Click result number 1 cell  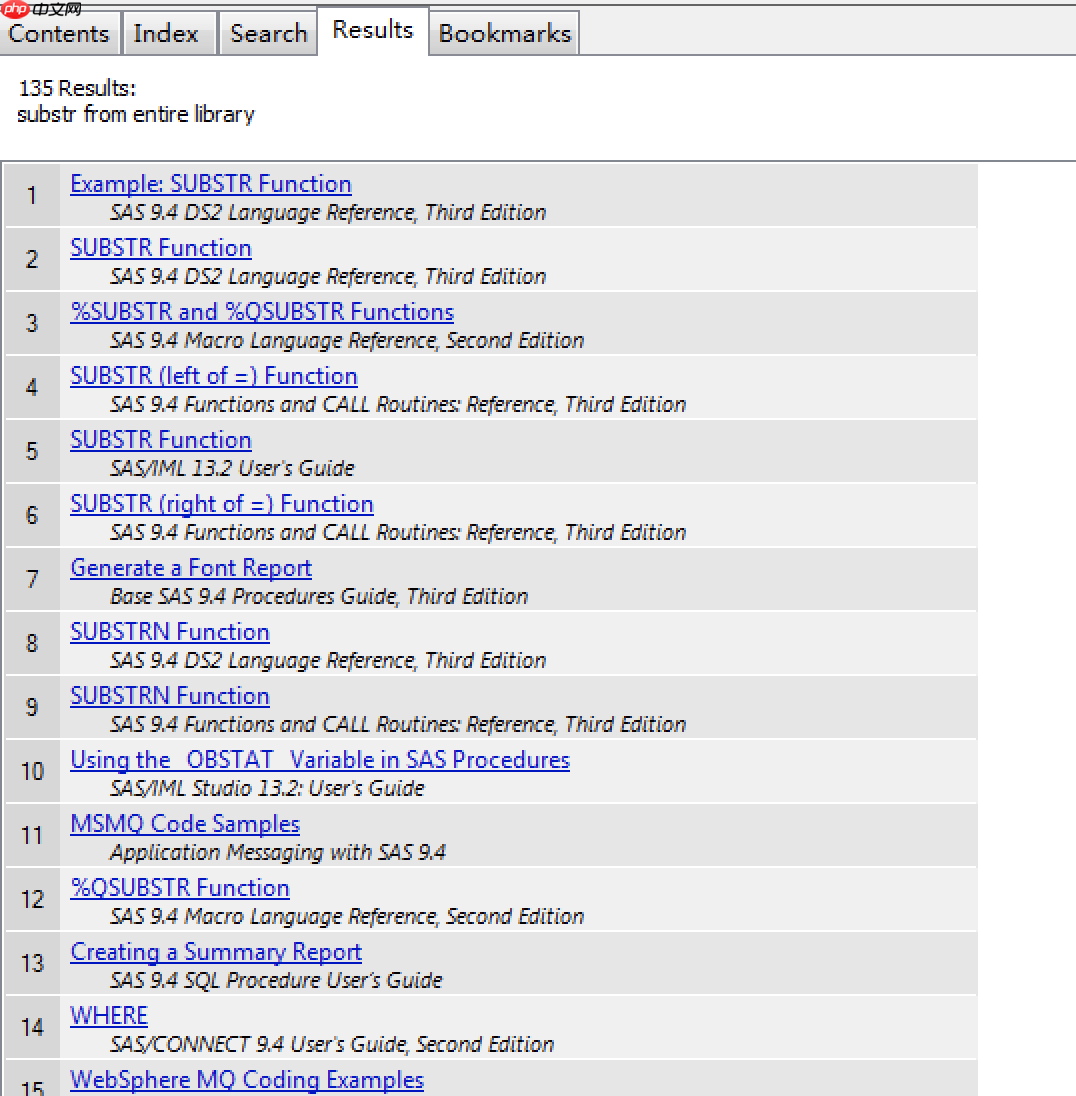(32, 196)
